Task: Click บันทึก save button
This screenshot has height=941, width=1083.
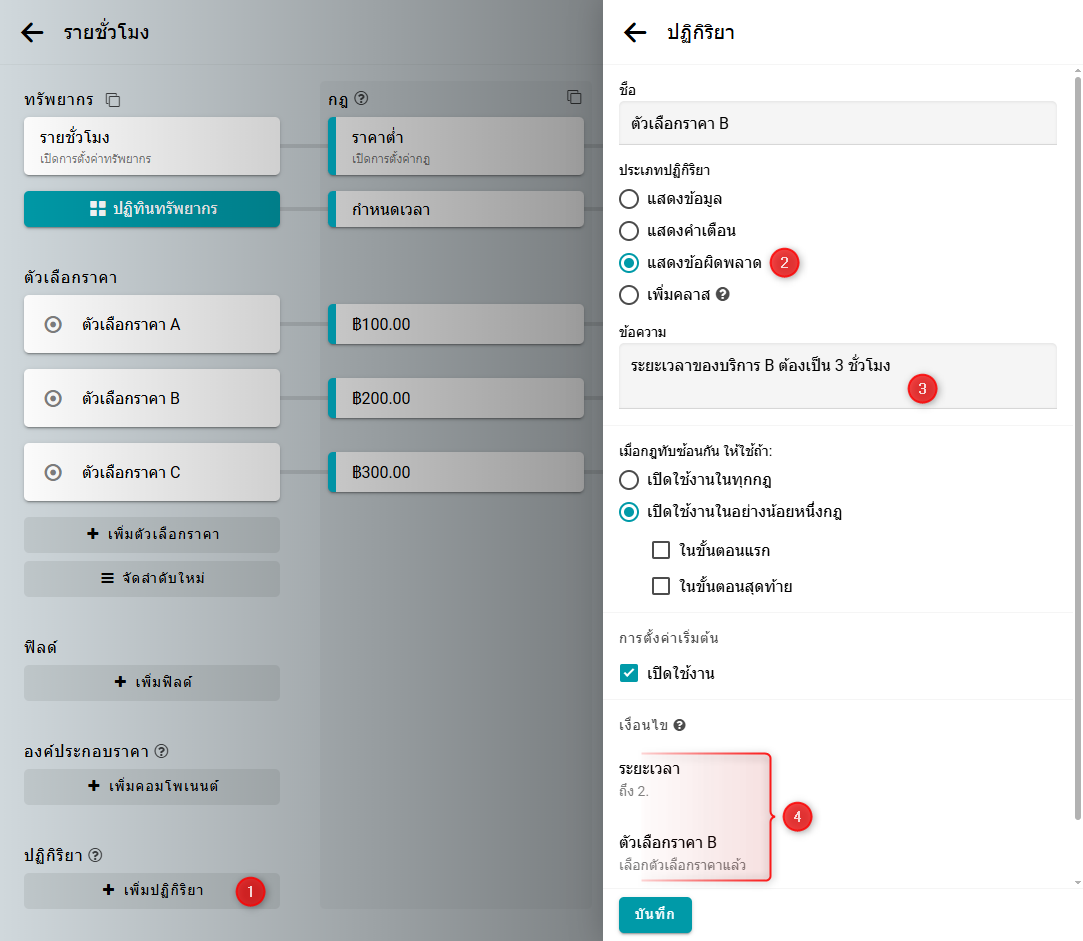Action: click(x=655, y=915)
